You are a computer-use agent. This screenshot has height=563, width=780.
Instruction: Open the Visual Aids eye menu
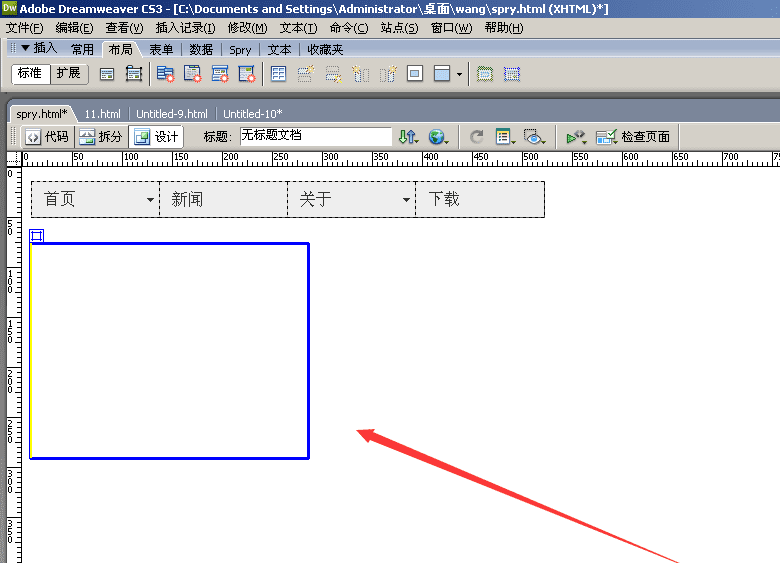(x=534, y=137)
